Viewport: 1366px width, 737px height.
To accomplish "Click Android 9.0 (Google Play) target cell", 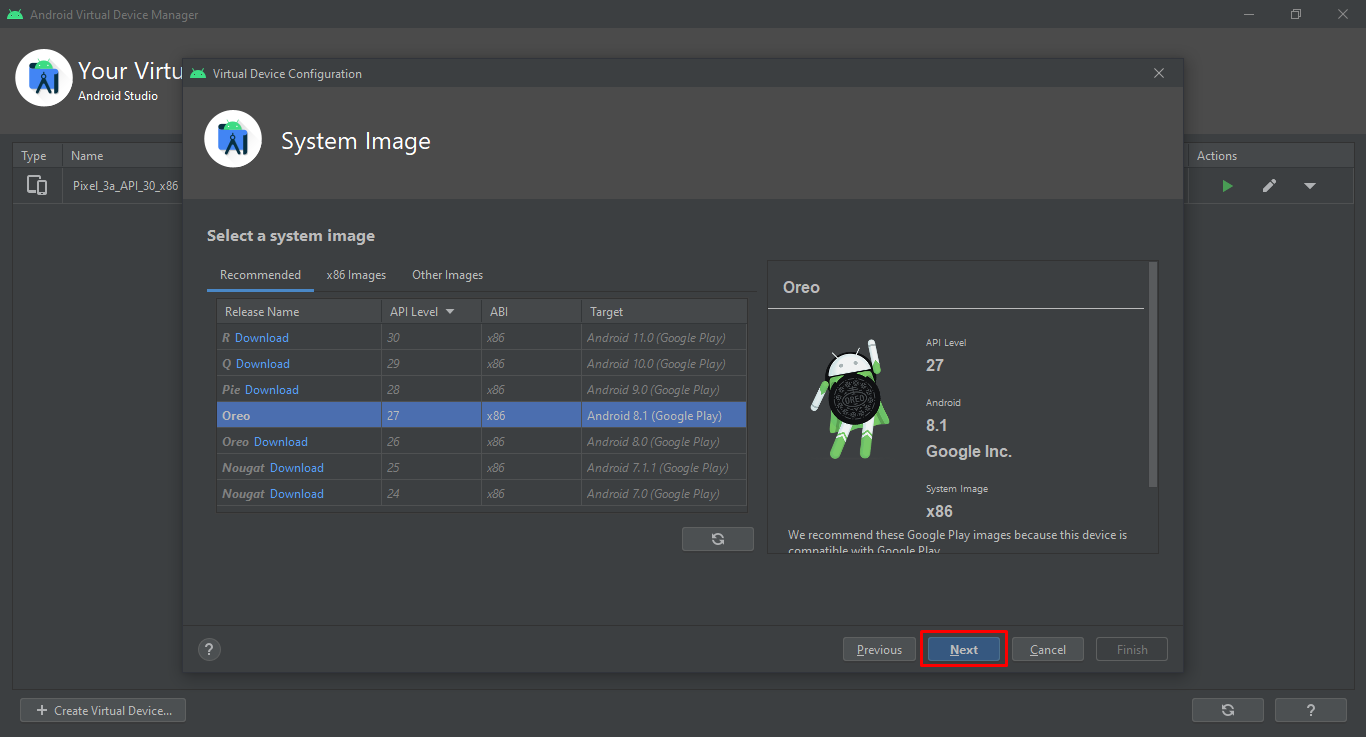I will pos(664,390).
